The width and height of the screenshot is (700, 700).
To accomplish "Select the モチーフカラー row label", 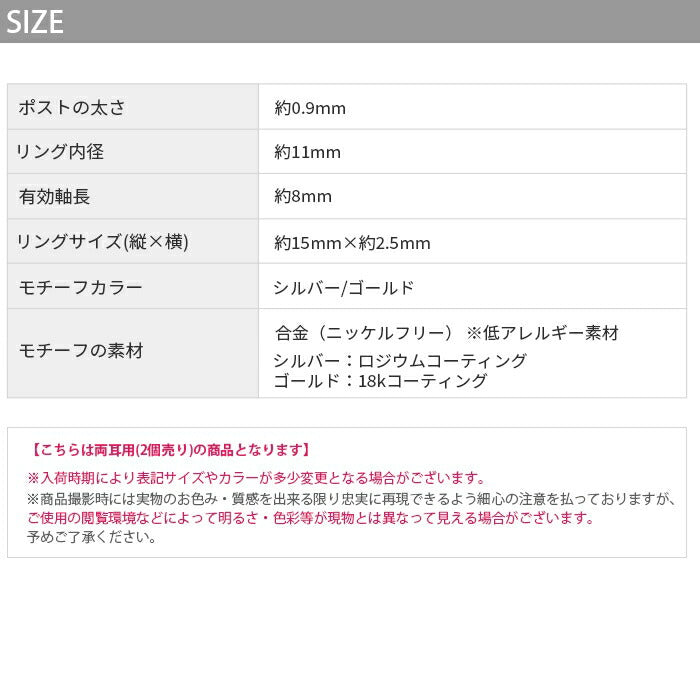I will (81, 288).
